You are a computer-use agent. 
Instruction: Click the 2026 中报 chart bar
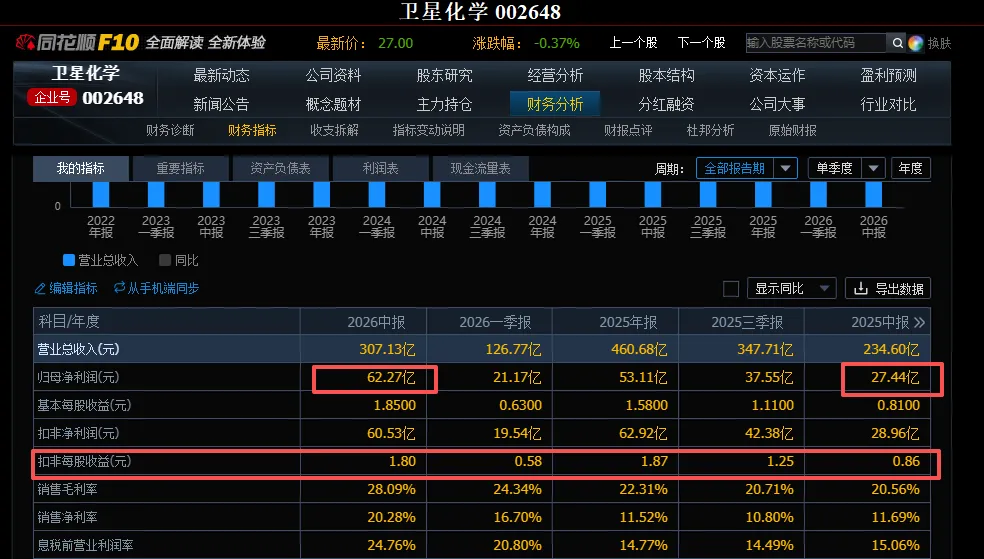(874, 194)
